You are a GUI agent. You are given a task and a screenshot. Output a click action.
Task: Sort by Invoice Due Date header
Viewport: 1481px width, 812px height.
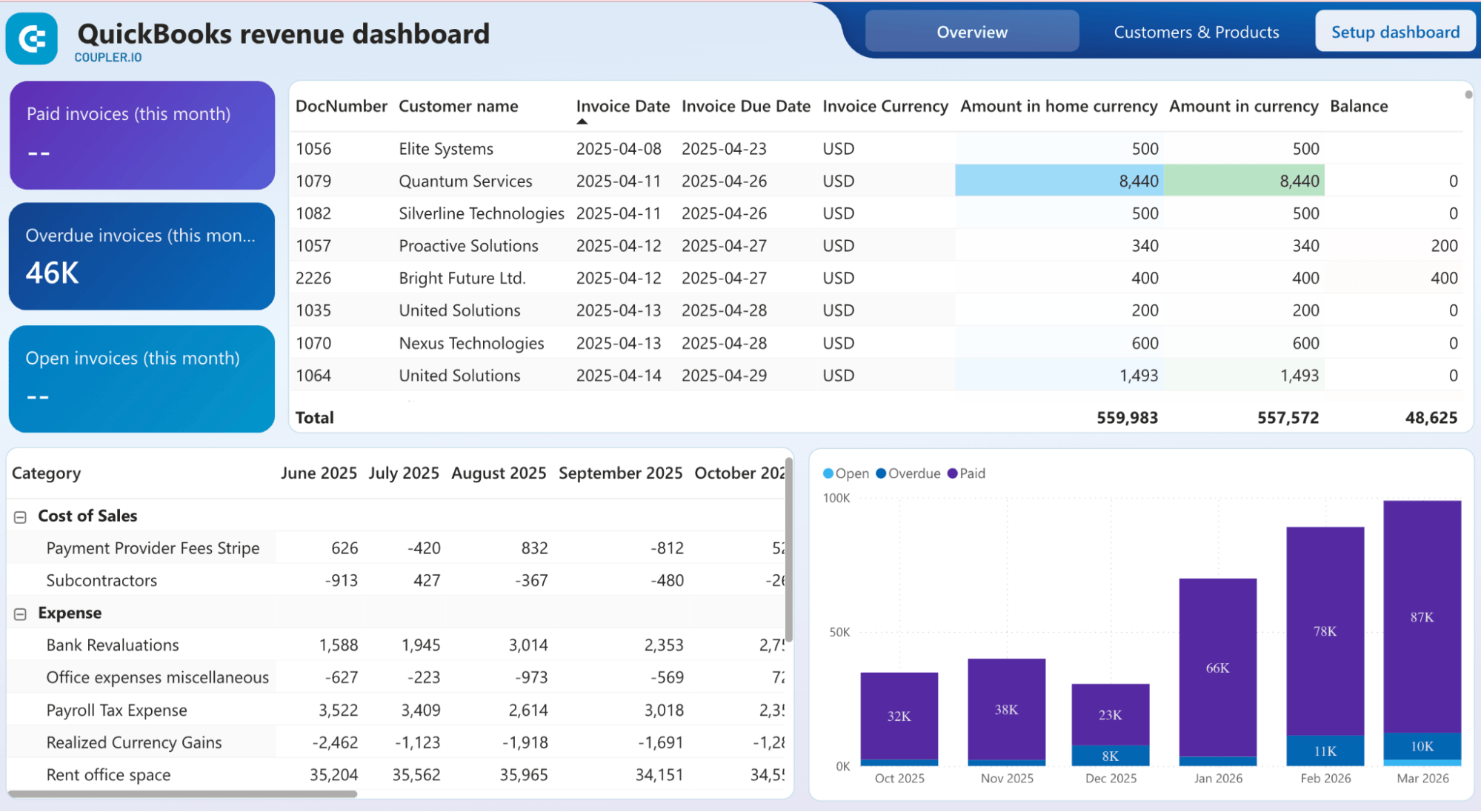[x=746, y=106]
